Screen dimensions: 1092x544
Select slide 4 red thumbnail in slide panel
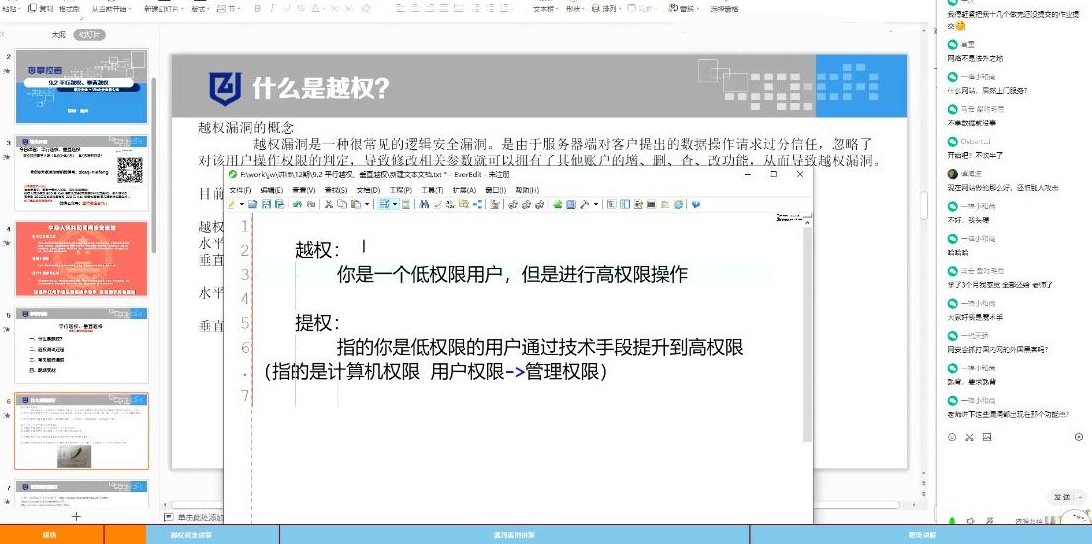point(81,258)
